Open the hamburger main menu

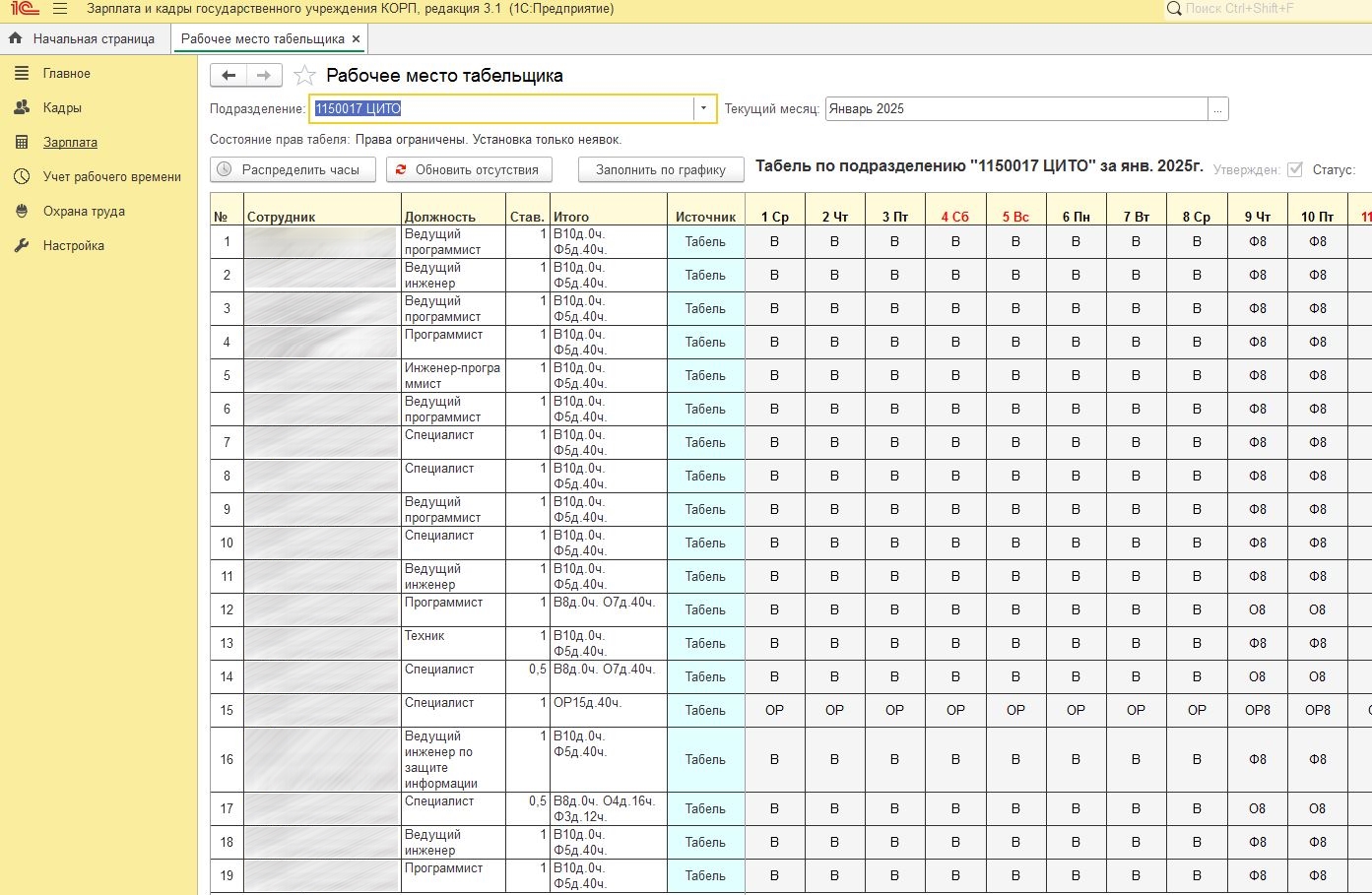coord(60,9)
